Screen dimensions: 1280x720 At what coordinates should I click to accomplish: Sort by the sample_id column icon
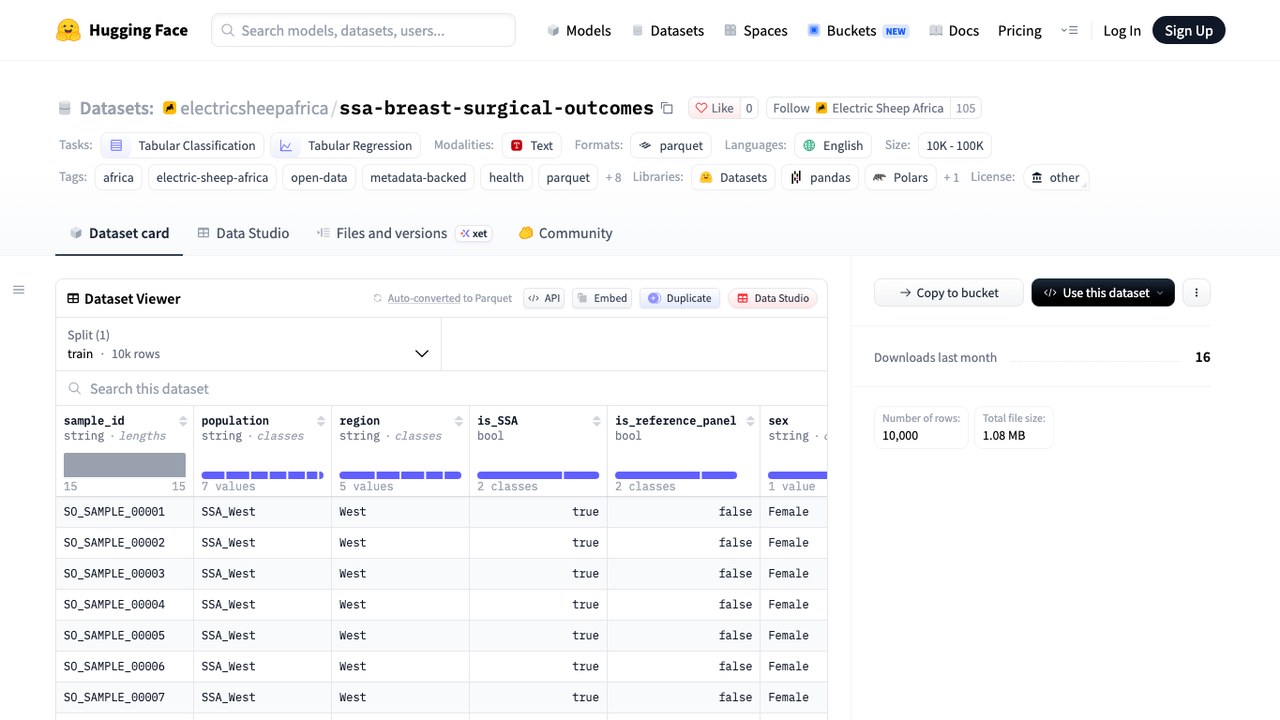pos(183,421)
